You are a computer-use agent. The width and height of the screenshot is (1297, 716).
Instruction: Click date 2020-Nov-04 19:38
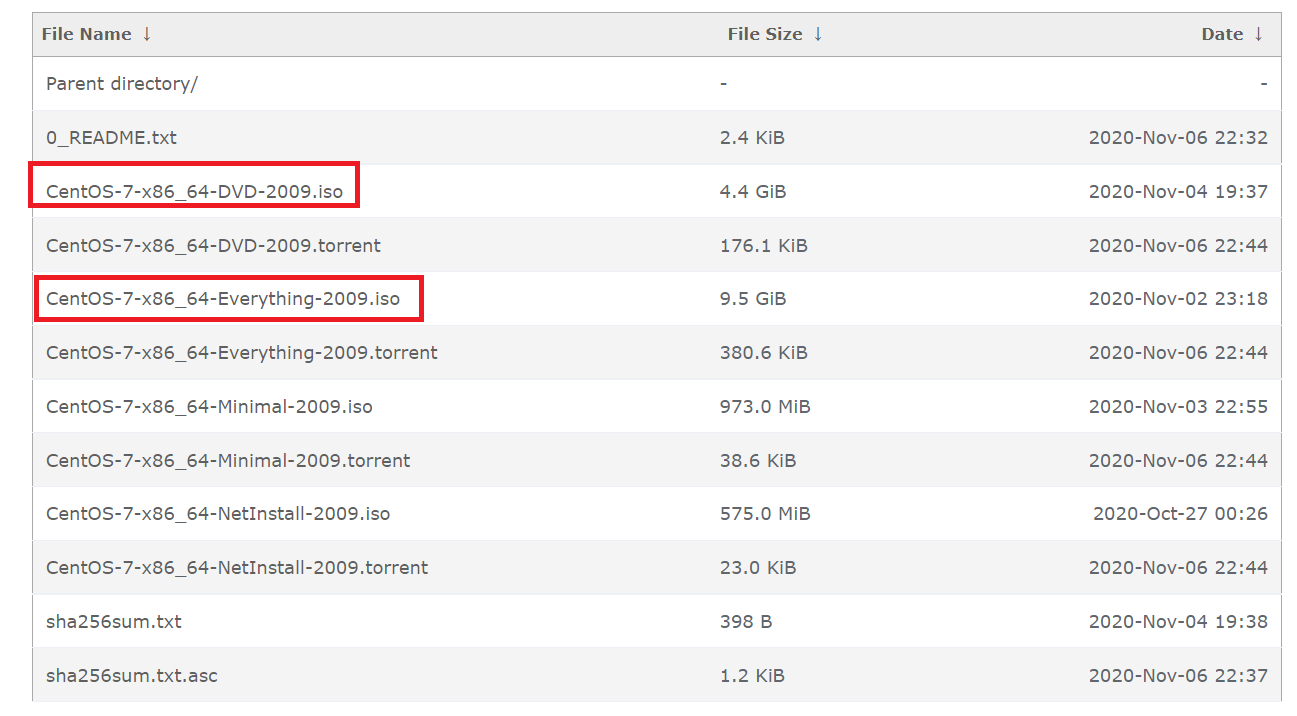(x=1178, y=622)
